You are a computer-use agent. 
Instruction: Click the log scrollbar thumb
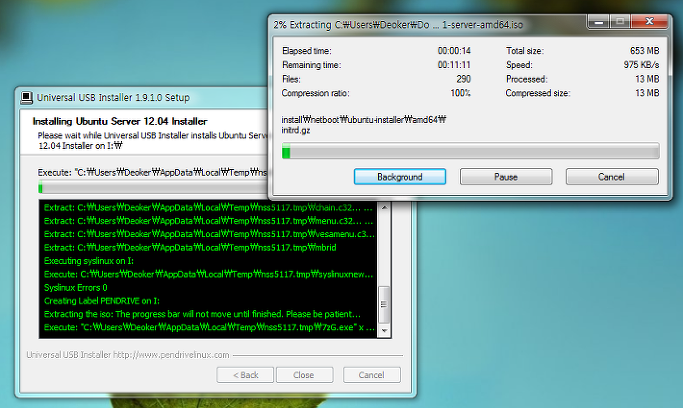(x=384, y=304)
